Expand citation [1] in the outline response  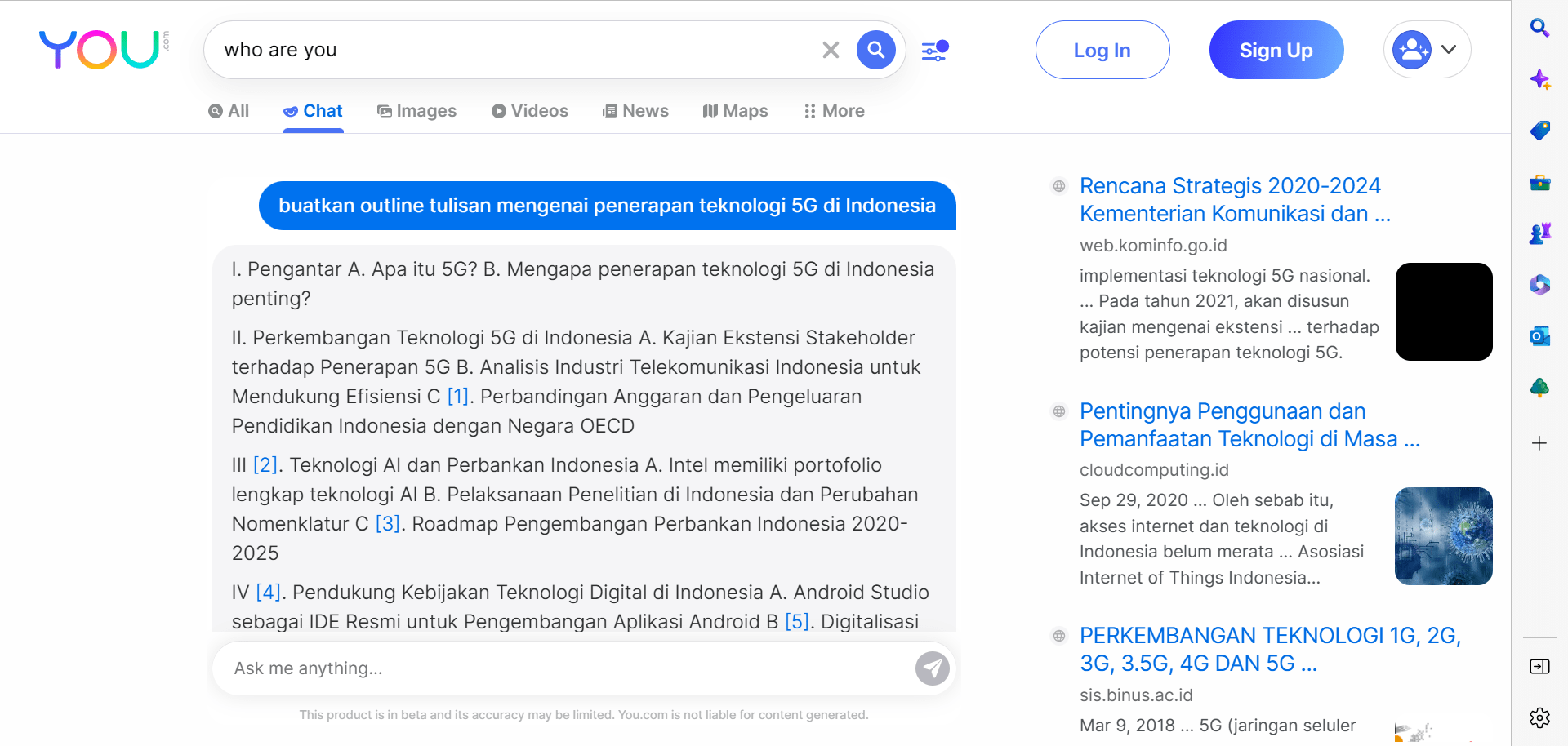[457, 396]
